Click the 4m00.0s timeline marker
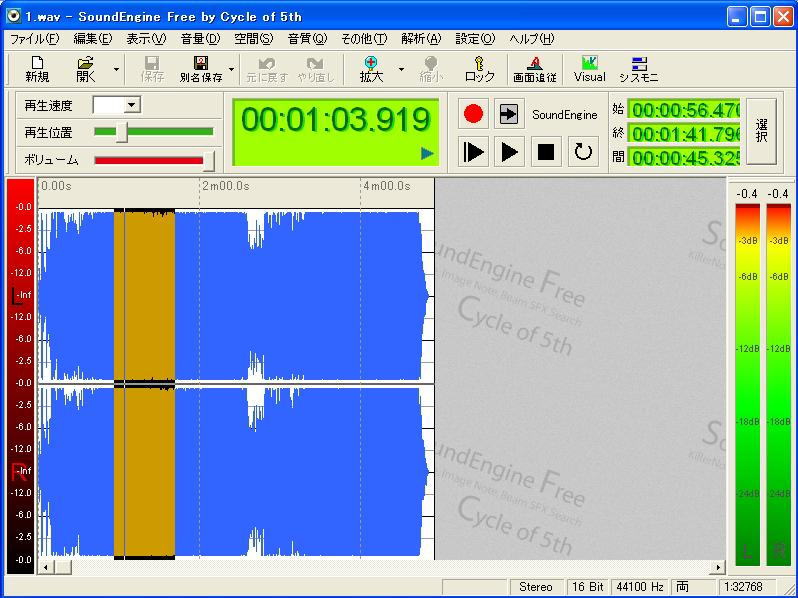 pos(386,186)
